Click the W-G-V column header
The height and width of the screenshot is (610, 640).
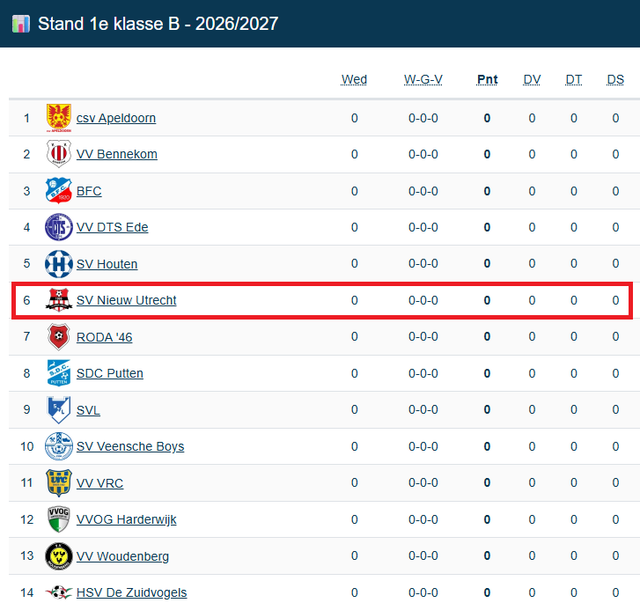click(423, 79)
